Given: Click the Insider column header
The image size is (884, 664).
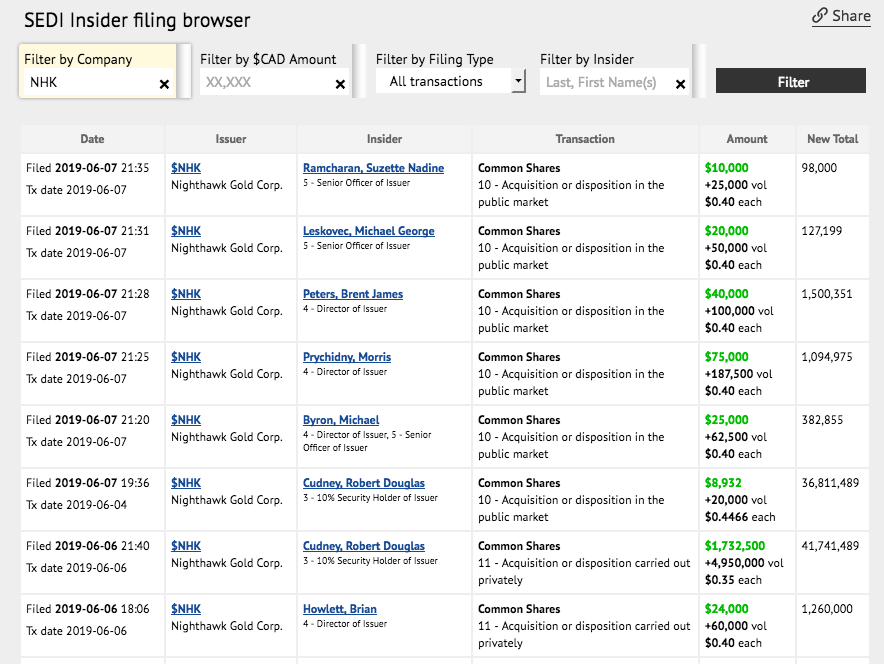Looking at the screenshot, I should coord(384,139).
